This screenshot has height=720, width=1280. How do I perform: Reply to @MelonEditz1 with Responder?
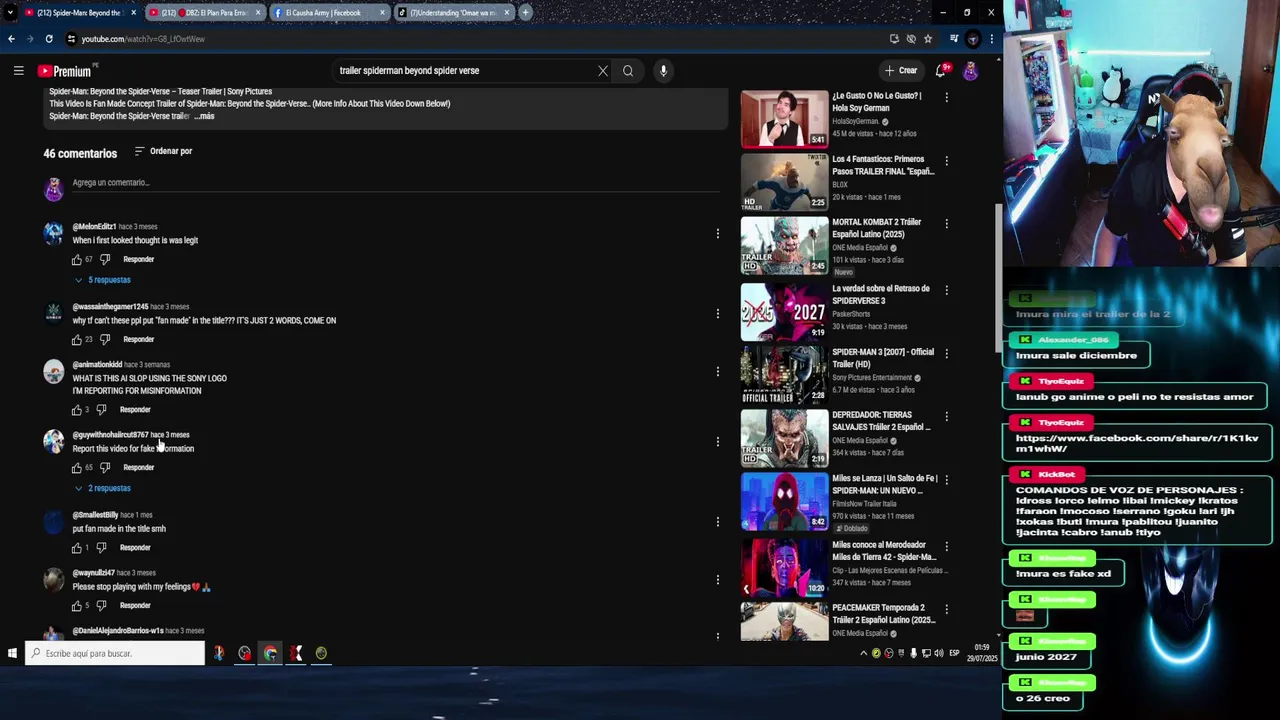[x=138, y=259]
